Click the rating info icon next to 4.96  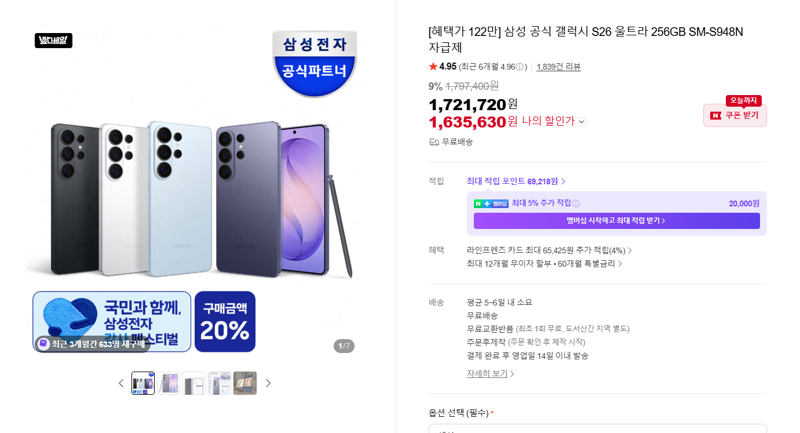click(x=519, y=67)
